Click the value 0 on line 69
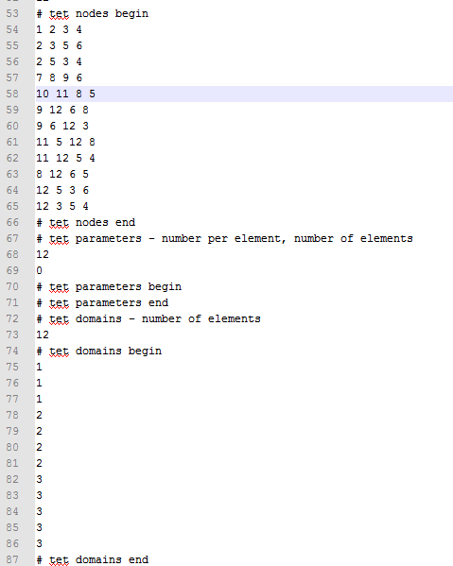453x566 pixels. coord(39,270)
